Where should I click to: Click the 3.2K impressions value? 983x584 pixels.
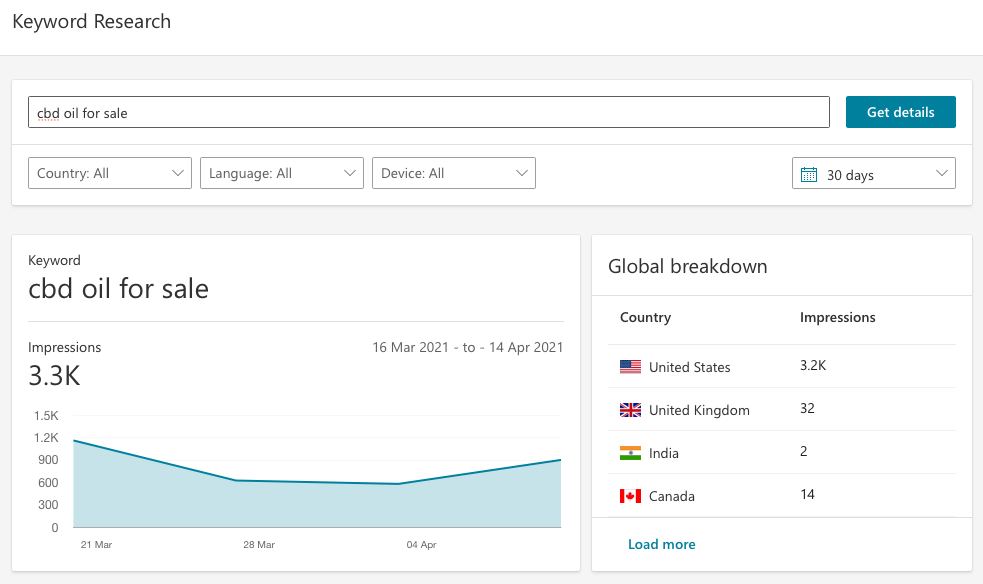[x=812, y=365]
